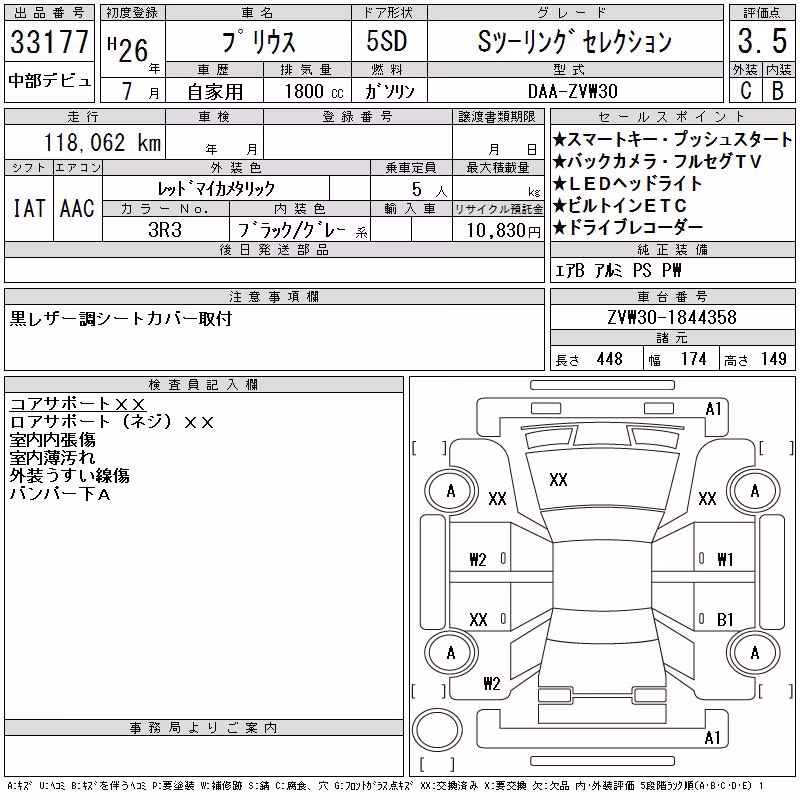Select exterior color レッドマイカメタリック

[216, 189]
